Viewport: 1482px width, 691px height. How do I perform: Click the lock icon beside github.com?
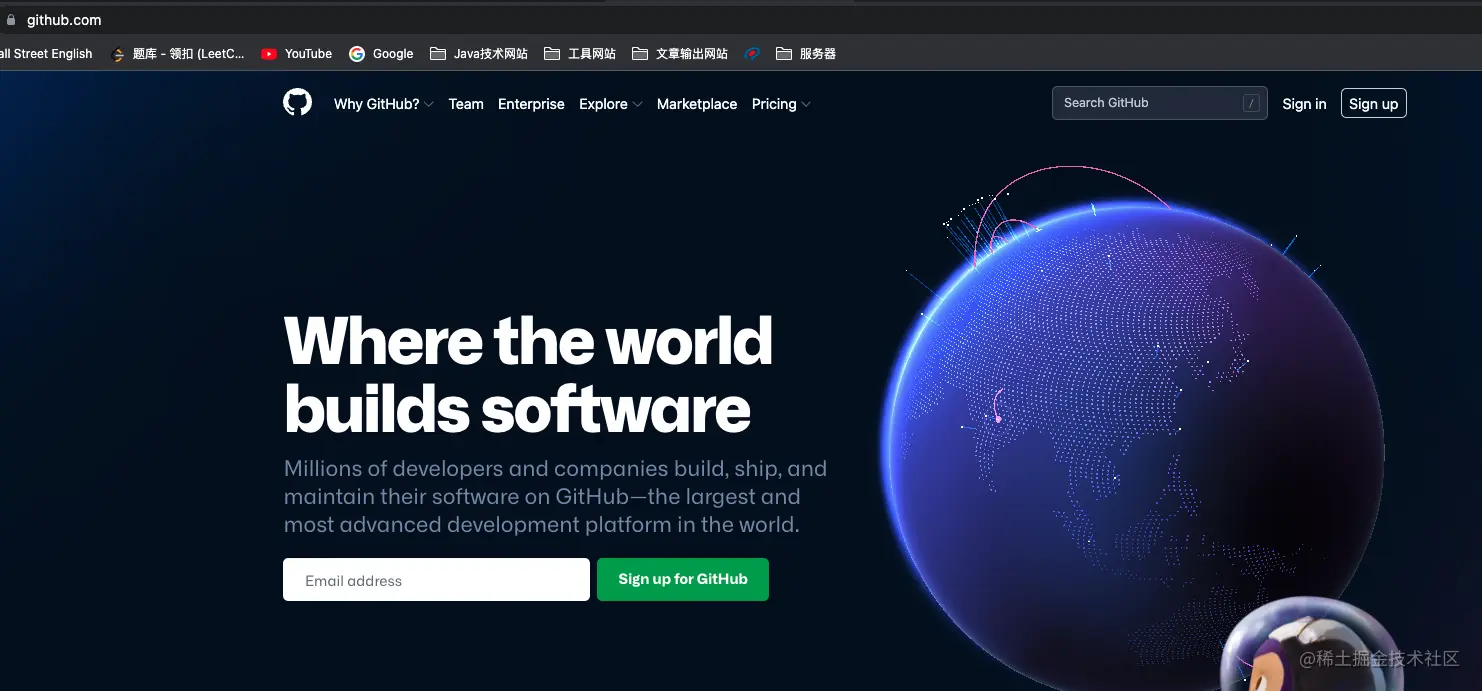[11, 20]
